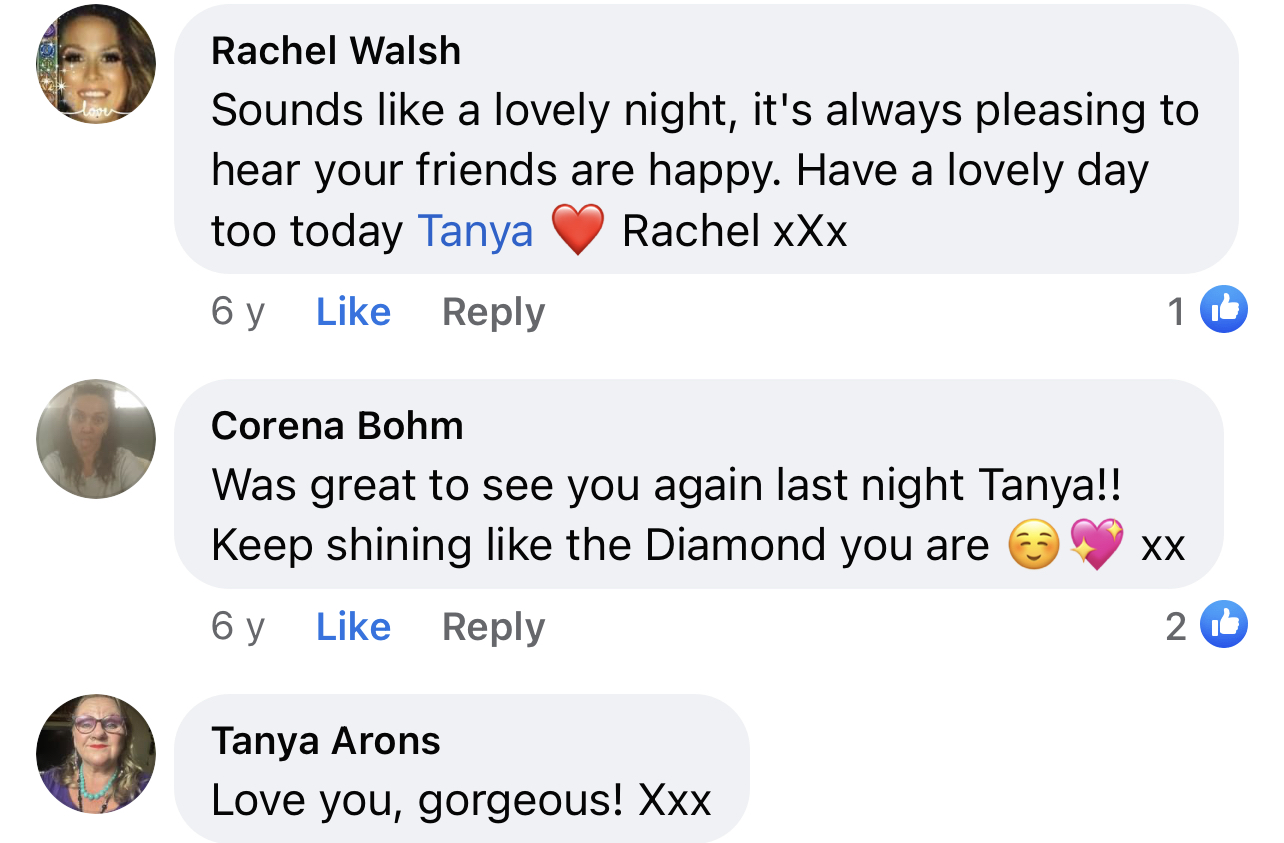Image resolution: width=1284 pixels, height=843 pixels.
Task: Reply to Corena Bohm's comment
Action: (493, 628)
